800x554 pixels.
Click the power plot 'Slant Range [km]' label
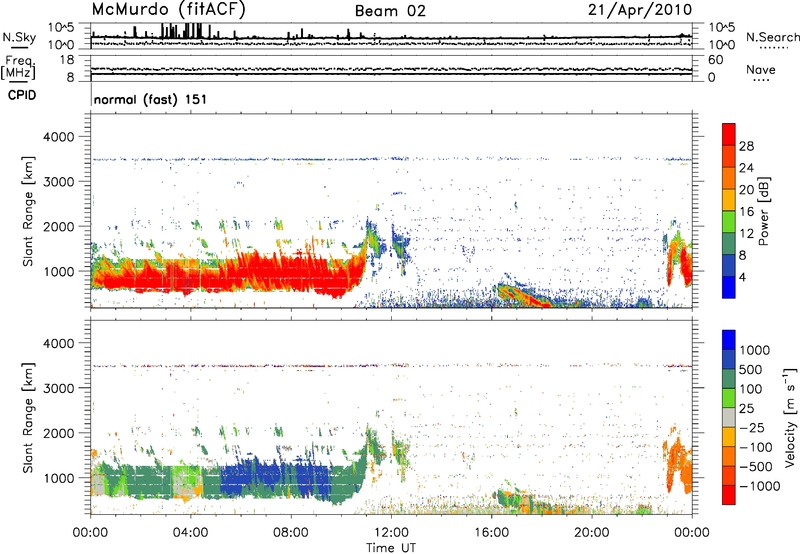[x=28, y=212]
